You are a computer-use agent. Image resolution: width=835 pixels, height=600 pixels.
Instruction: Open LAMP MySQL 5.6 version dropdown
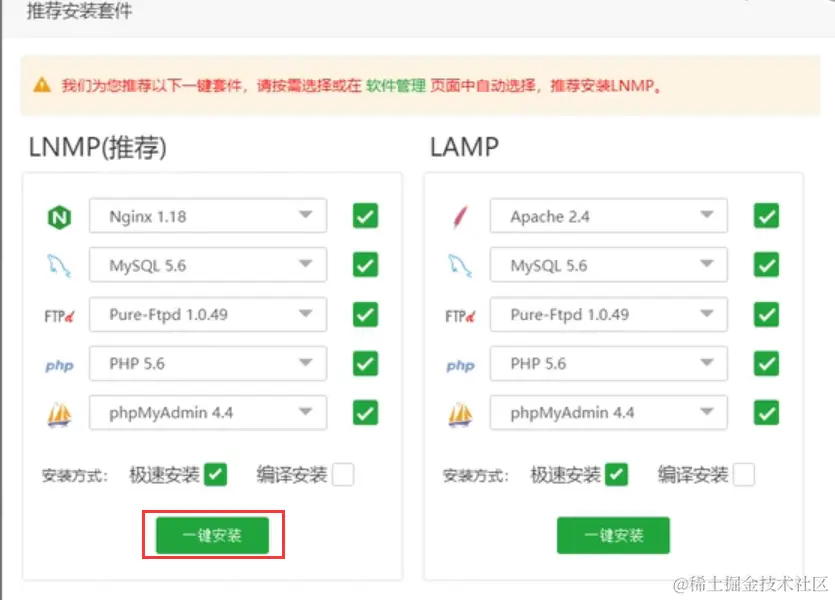coord(609,265)
